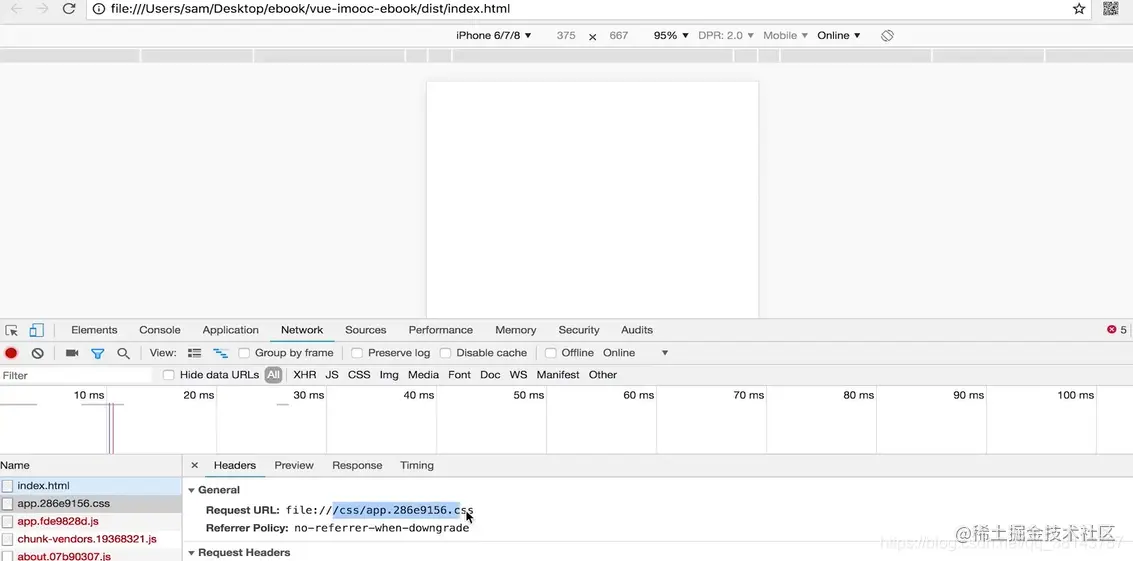Open the Mobile device type dropdown
Image resolution: width=1133 pixels, height=561 pixels.
point(785,35)
